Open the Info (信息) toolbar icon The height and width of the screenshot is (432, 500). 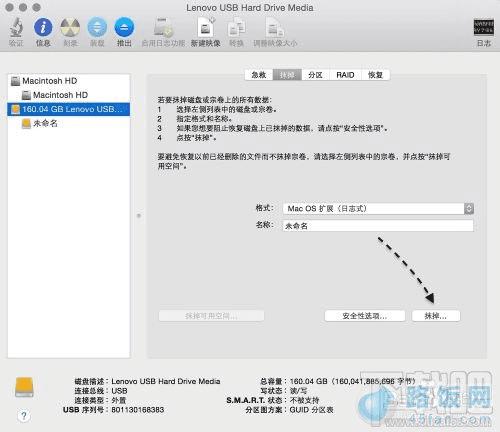tap(43, 27)
